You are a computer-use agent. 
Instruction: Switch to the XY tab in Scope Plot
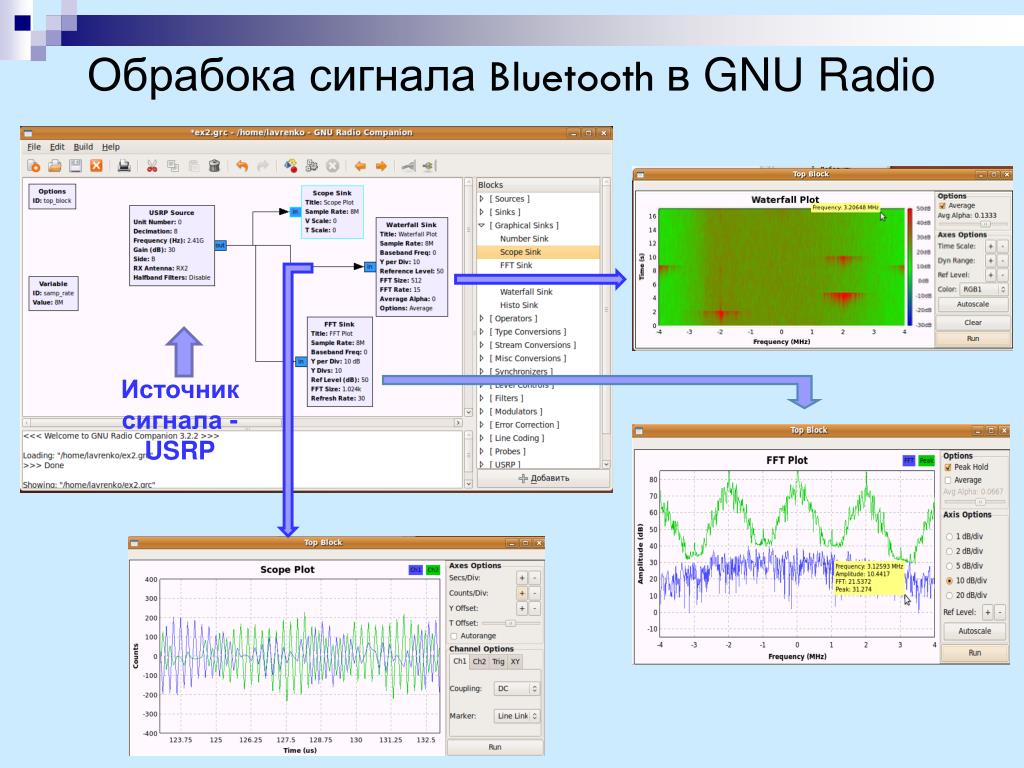pos(515,662)
